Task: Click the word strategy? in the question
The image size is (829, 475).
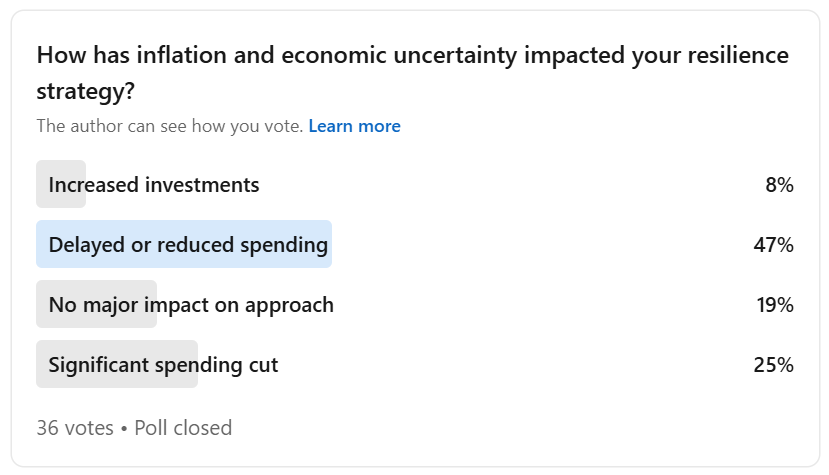Action: click(x=86, y=92)
